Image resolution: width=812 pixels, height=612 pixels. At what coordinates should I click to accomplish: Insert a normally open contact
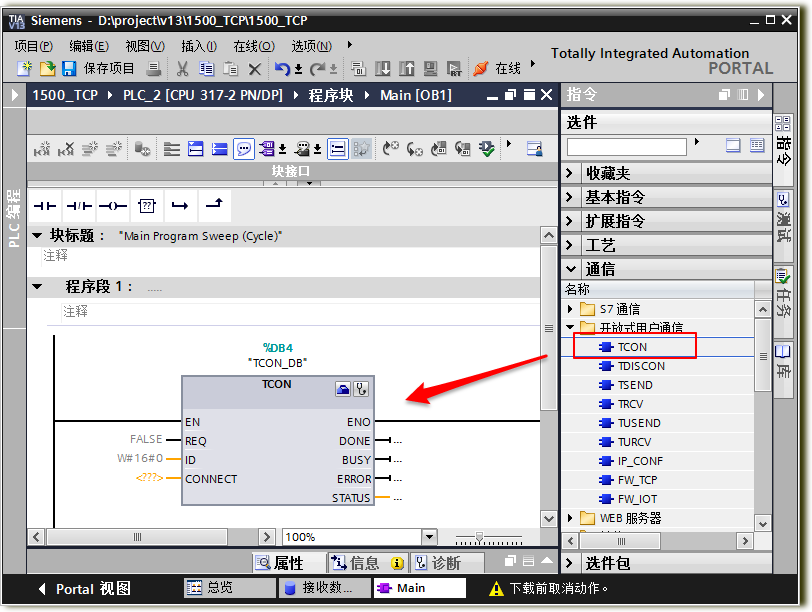[45, 206]
